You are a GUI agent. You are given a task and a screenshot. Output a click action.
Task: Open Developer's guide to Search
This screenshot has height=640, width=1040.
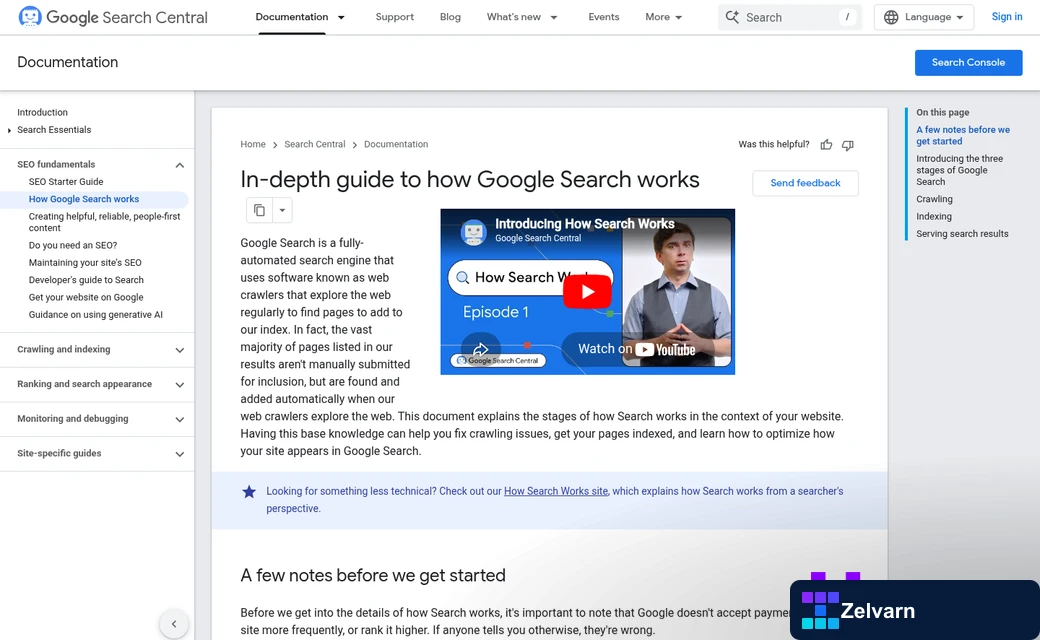86,280
